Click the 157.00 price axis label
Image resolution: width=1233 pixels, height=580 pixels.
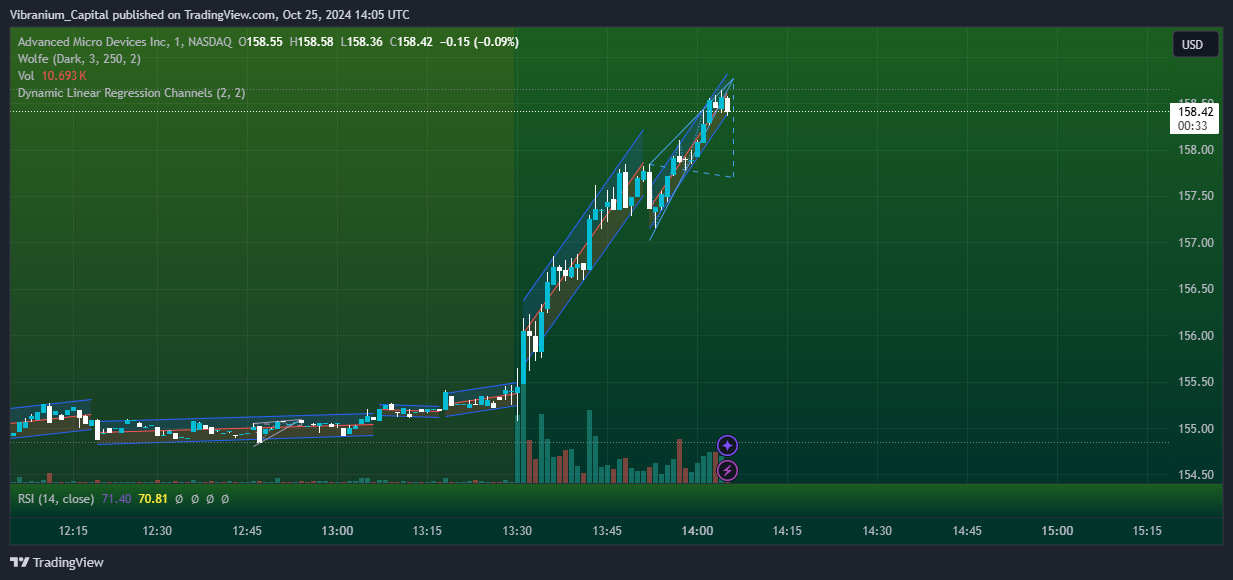point(1195,243)
